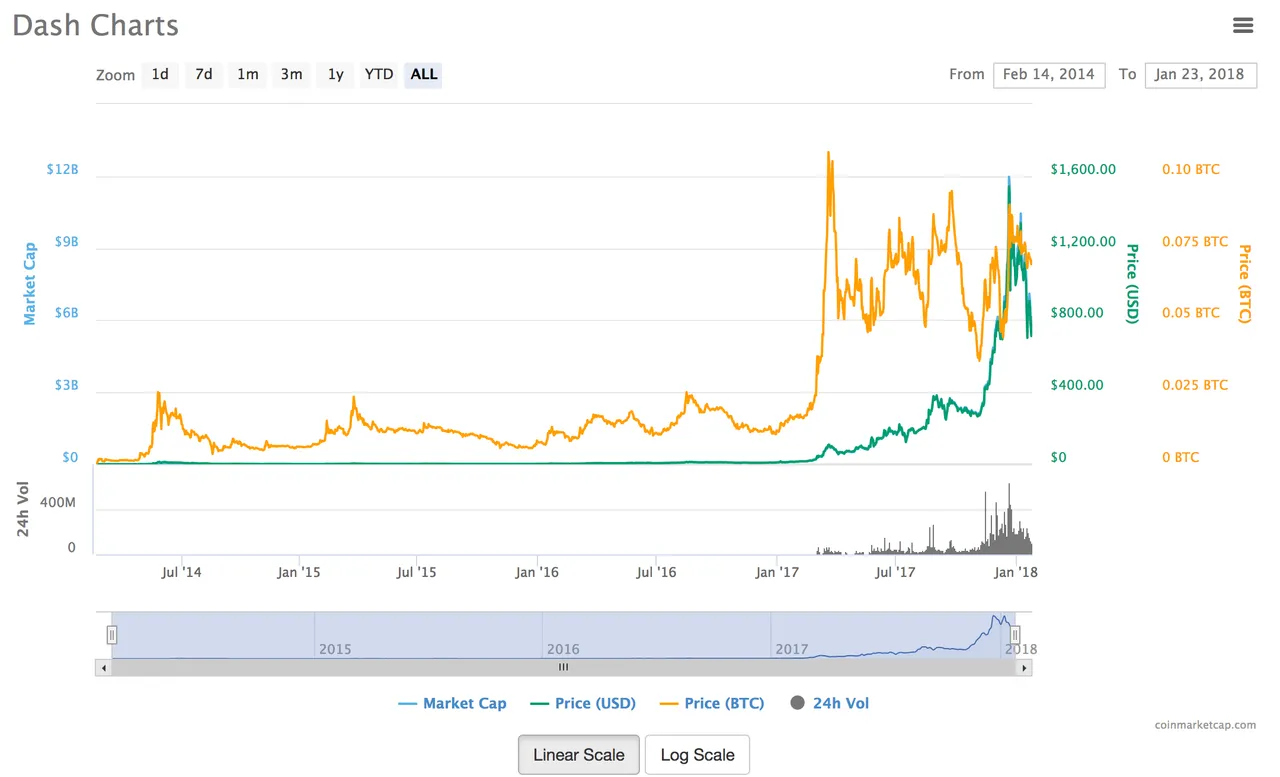Click the 2017 label in the navigator
1280x777 pixels.
click(x=791, y=649)
